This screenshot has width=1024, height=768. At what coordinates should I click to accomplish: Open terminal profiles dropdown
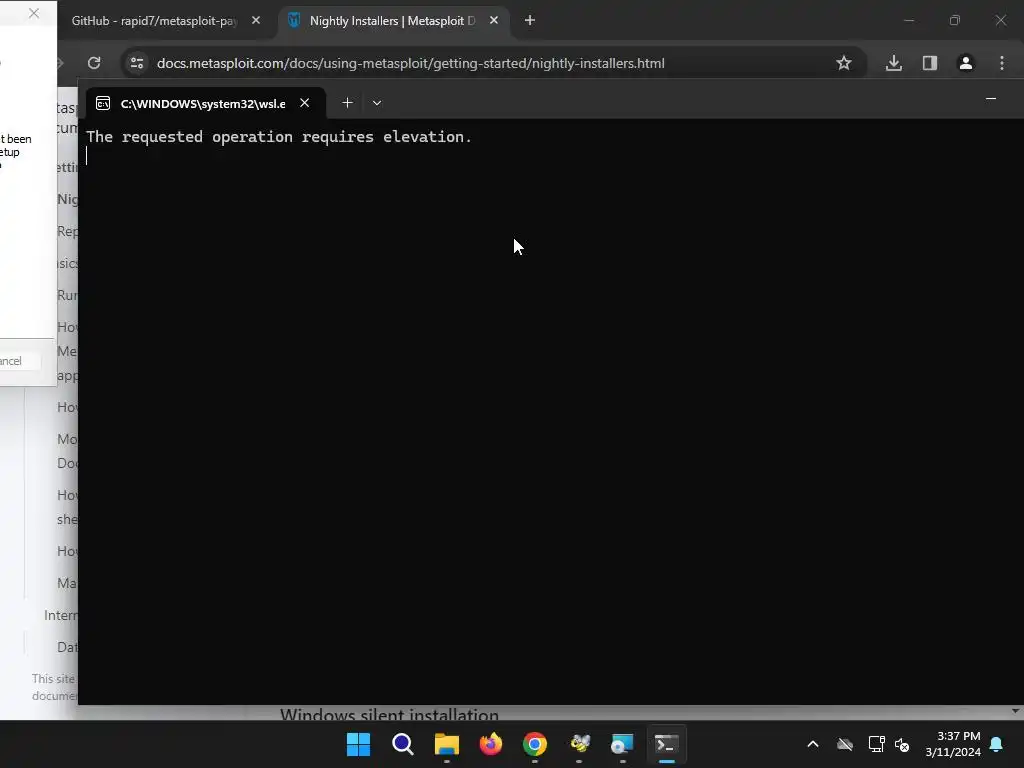point(377,103)
